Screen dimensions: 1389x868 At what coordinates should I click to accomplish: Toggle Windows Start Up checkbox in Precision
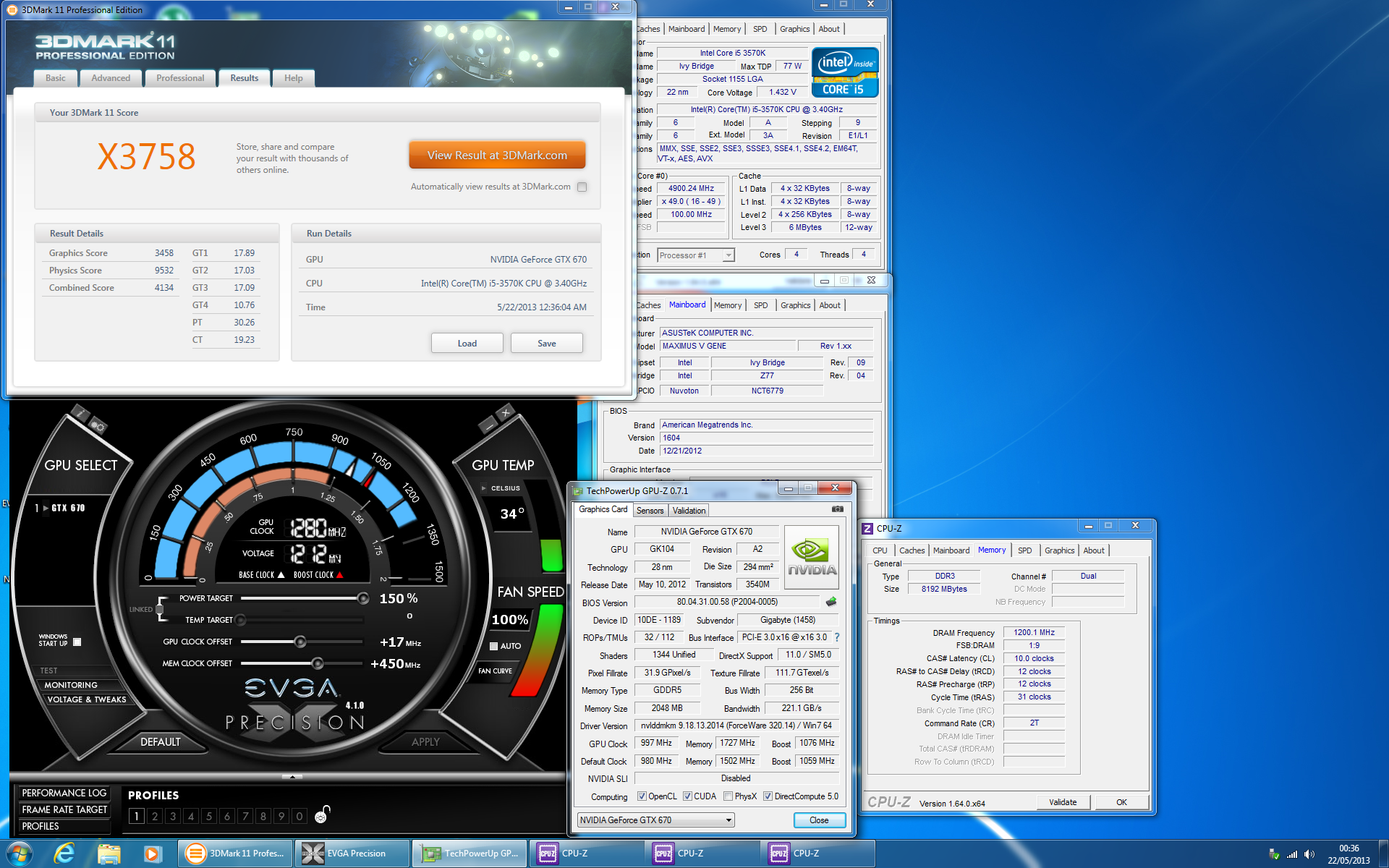[x=77, y=642]
